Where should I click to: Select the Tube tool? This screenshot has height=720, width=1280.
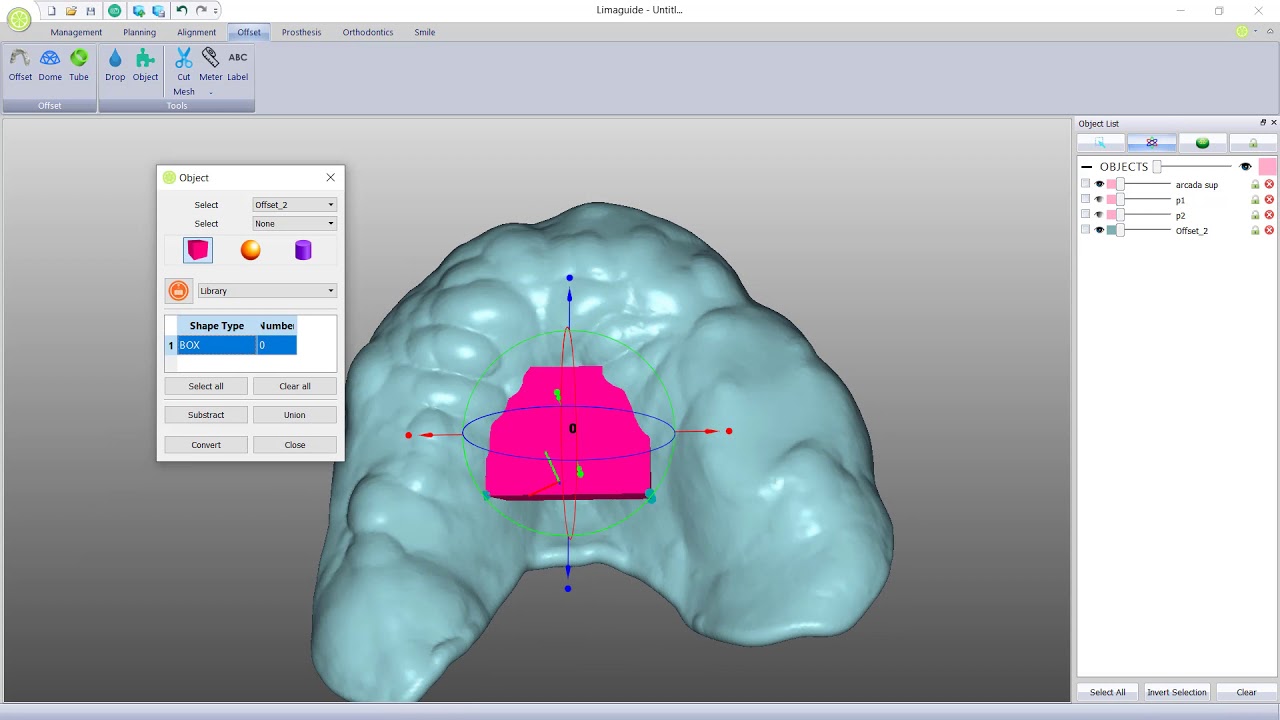pos(79,65)
